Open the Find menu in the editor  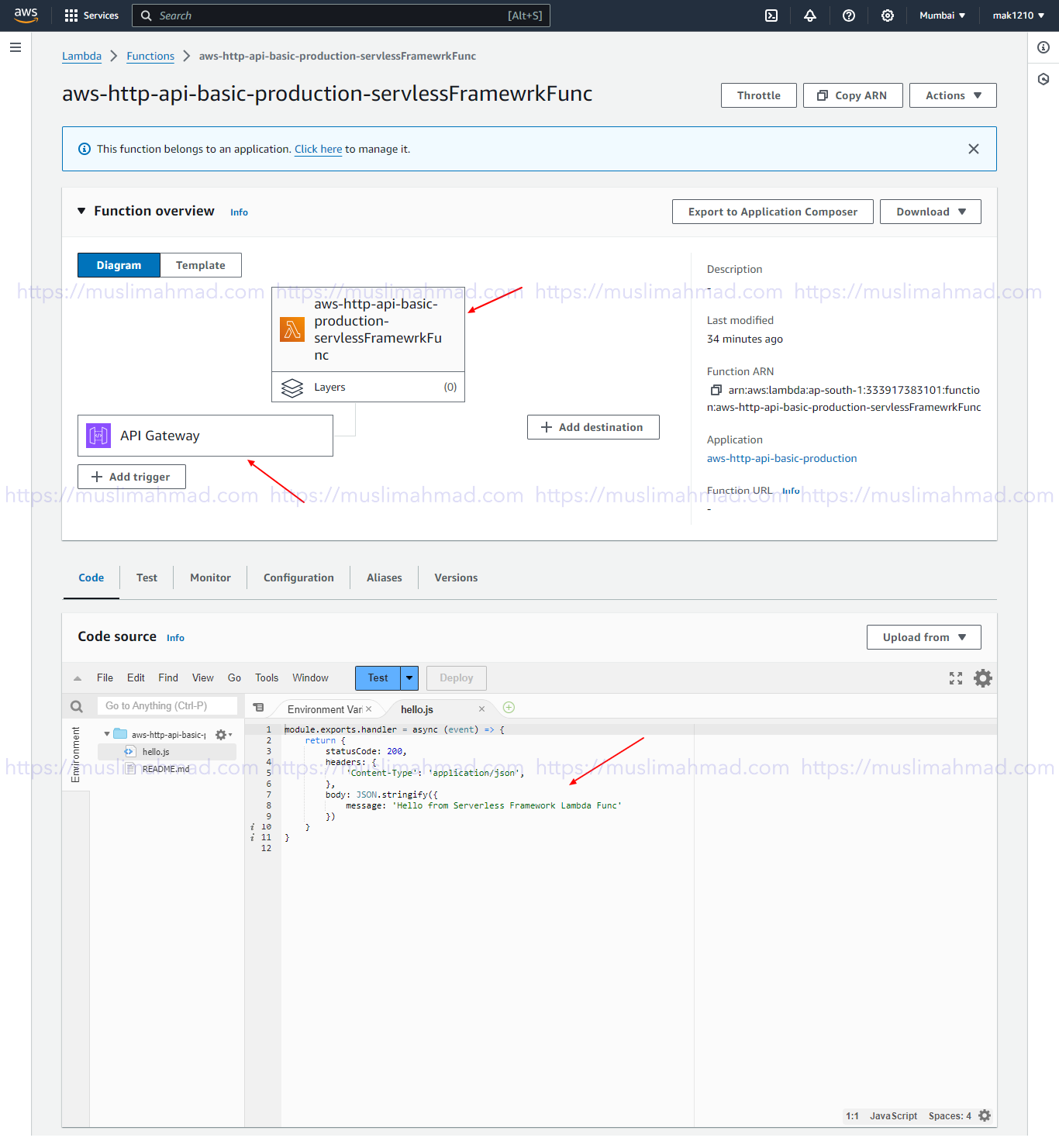tap(168, 677)
